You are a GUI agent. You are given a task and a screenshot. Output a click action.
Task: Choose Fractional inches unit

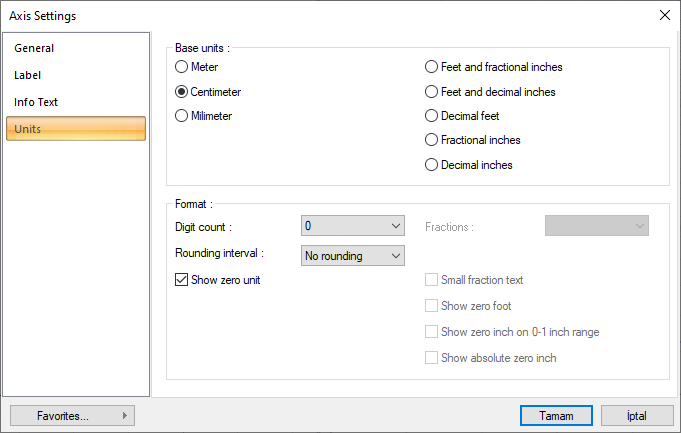pyautogui.click(x=432, y=140)
